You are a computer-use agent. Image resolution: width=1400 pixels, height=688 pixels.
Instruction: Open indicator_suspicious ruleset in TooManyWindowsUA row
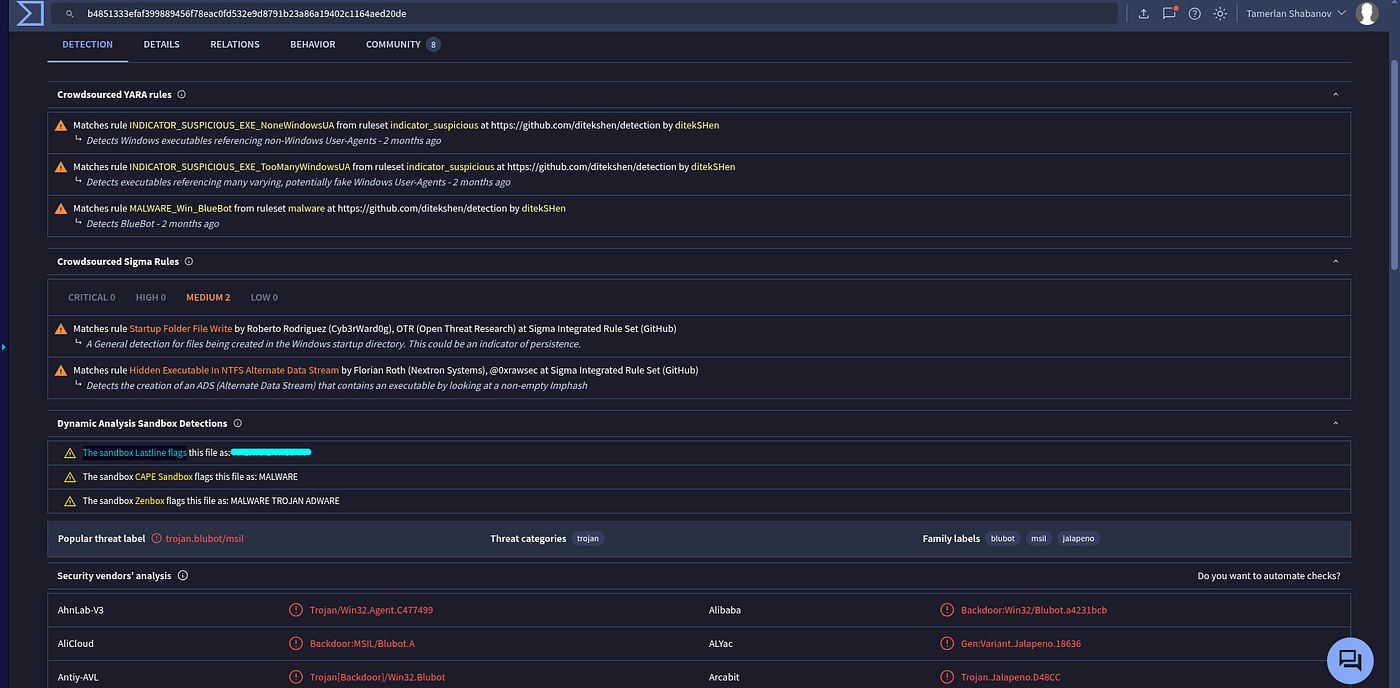450,167
